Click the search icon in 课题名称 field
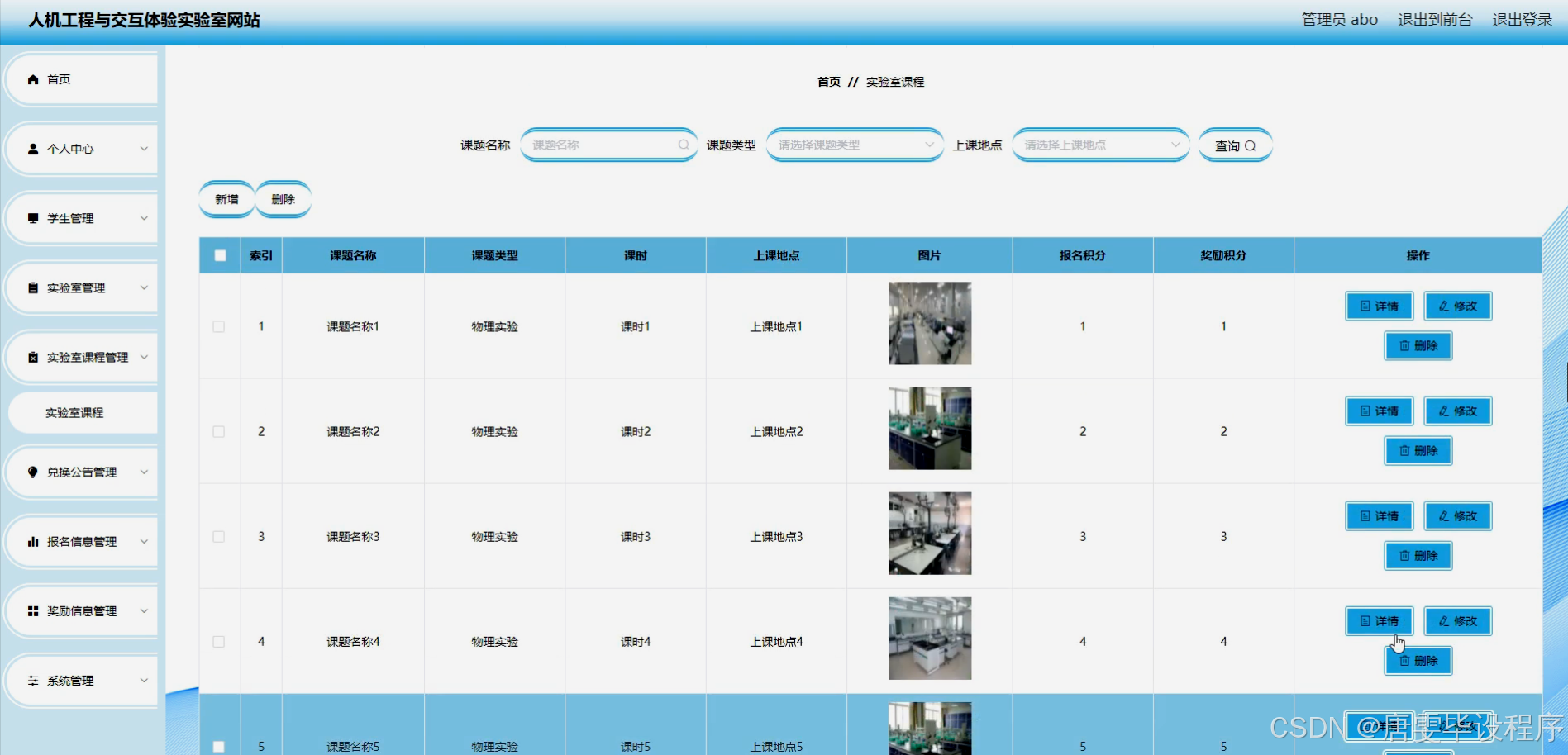 (x=684, y=145)
